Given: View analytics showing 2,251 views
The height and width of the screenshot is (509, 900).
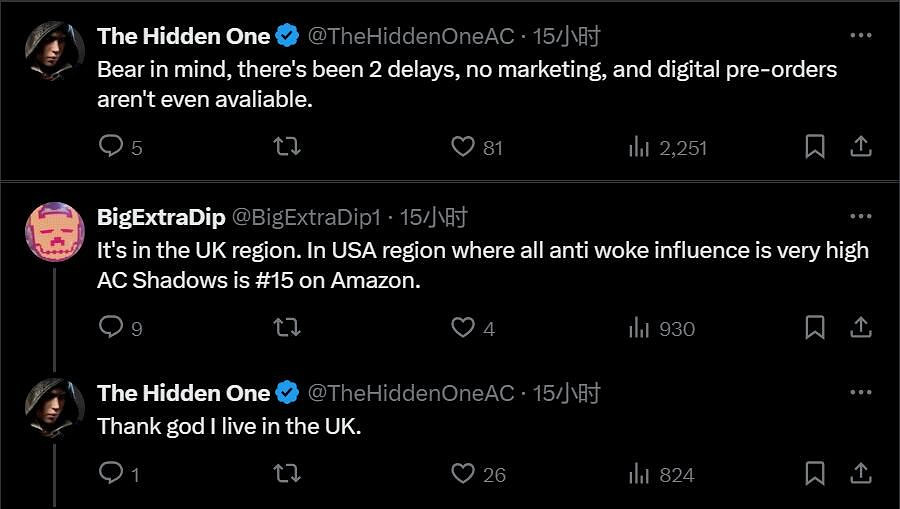Looking at the screenshot, I should (639, 147).
